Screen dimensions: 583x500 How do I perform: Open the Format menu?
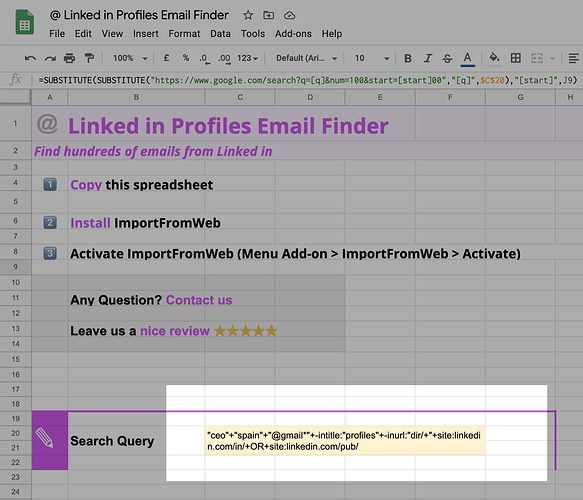click(184, 34)
